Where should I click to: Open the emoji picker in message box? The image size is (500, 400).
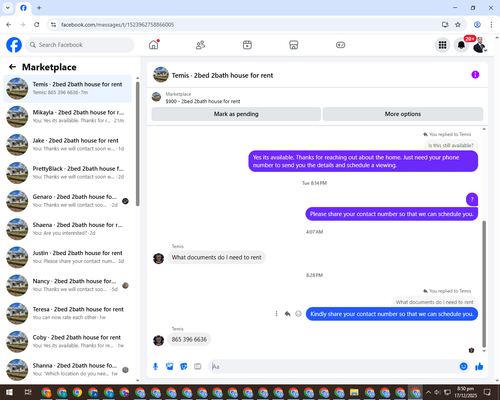pyautogui.click(x=463, y=367)
